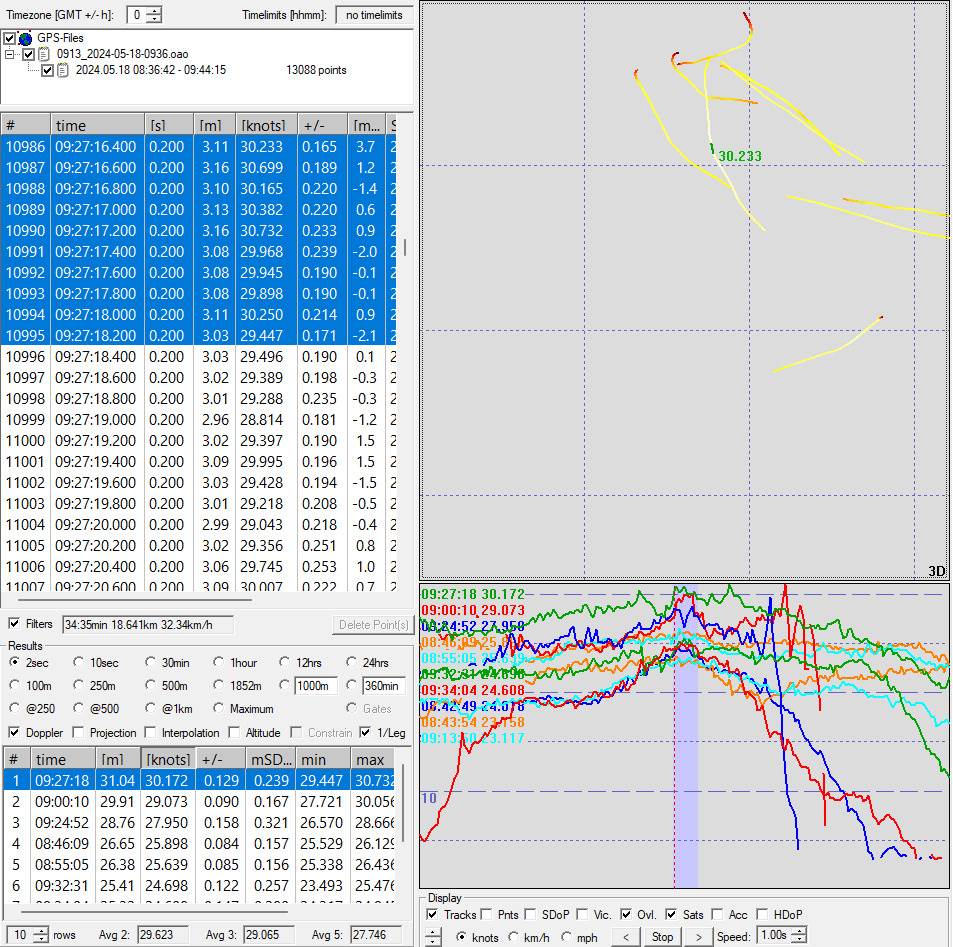The height and width of the screenshot is (947, 953).
Task: Switch speed units to km/h
Action: [514, 937]
